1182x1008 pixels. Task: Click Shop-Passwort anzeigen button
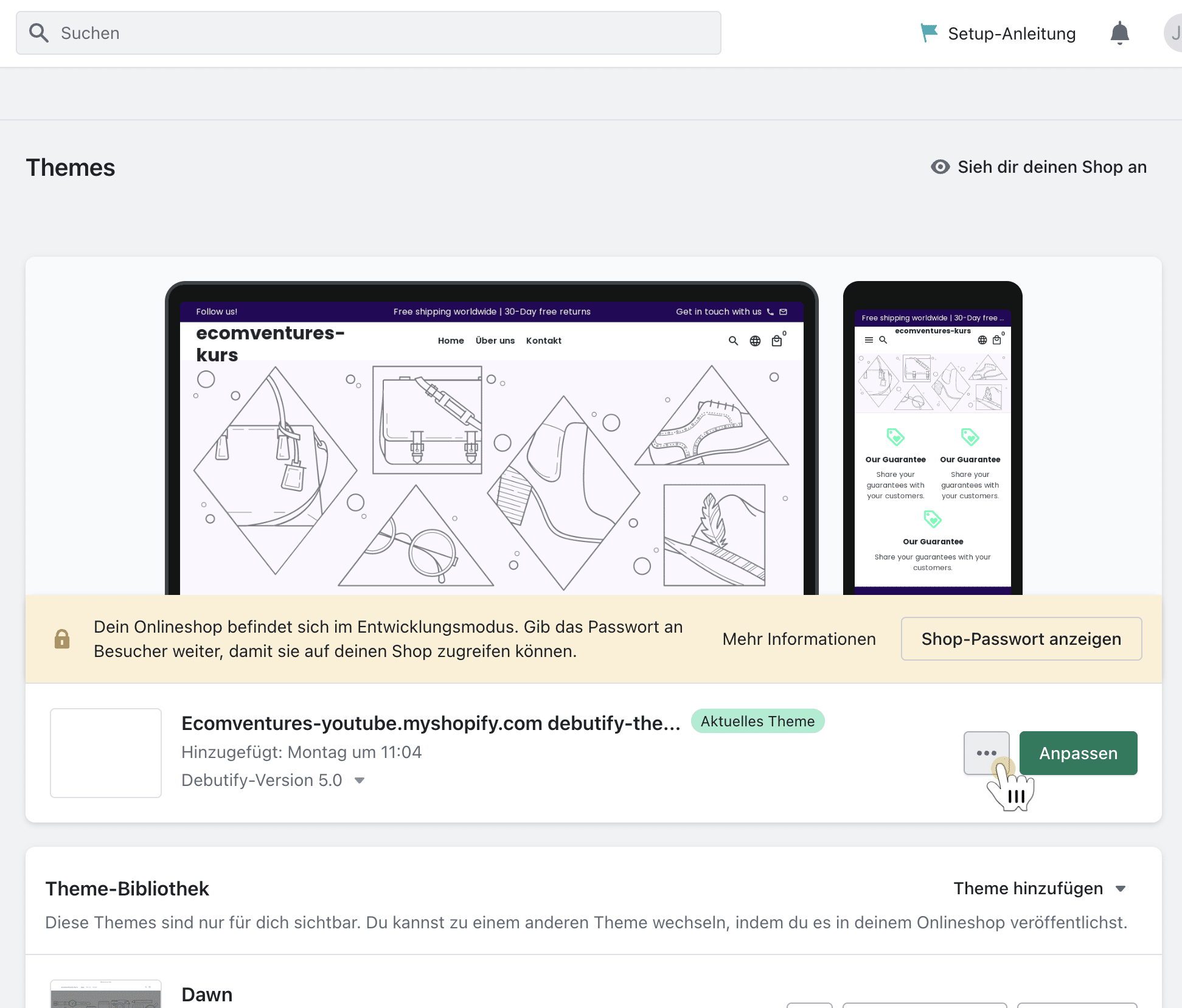(x=1021, y=639)
